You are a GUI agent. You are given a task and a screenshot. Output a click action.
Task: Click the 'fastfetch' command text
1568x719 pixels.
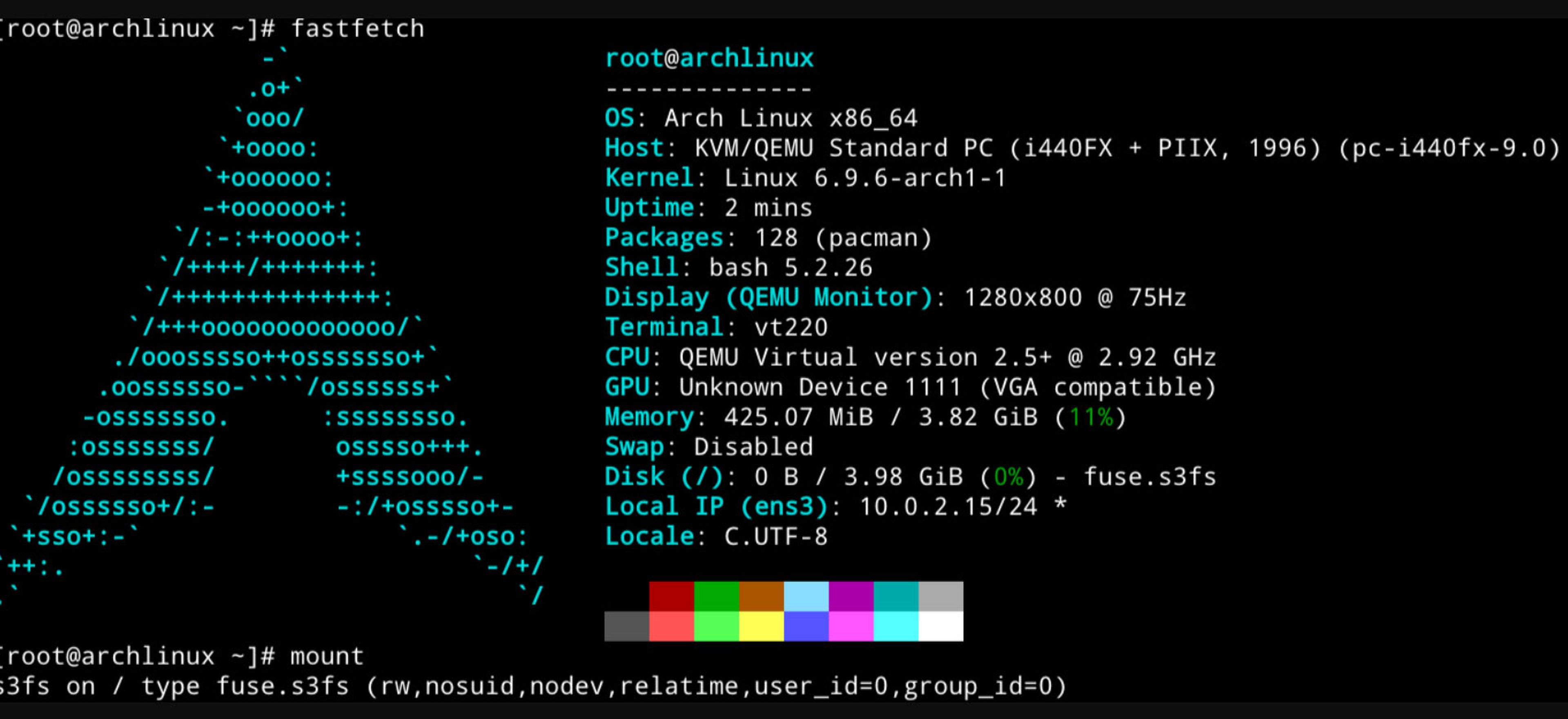pyautogui.click(x=357, y=29)
